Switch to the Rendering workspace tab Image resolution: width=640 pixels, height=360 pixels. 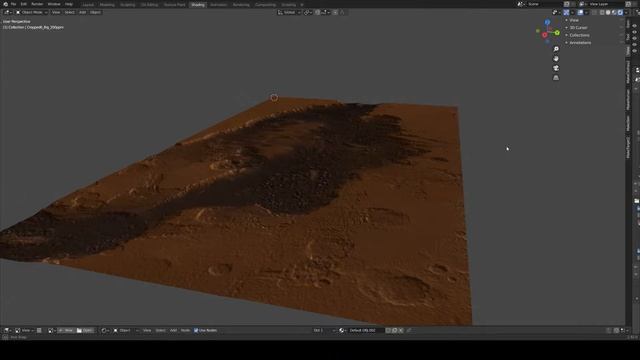(x=241, y=5)
